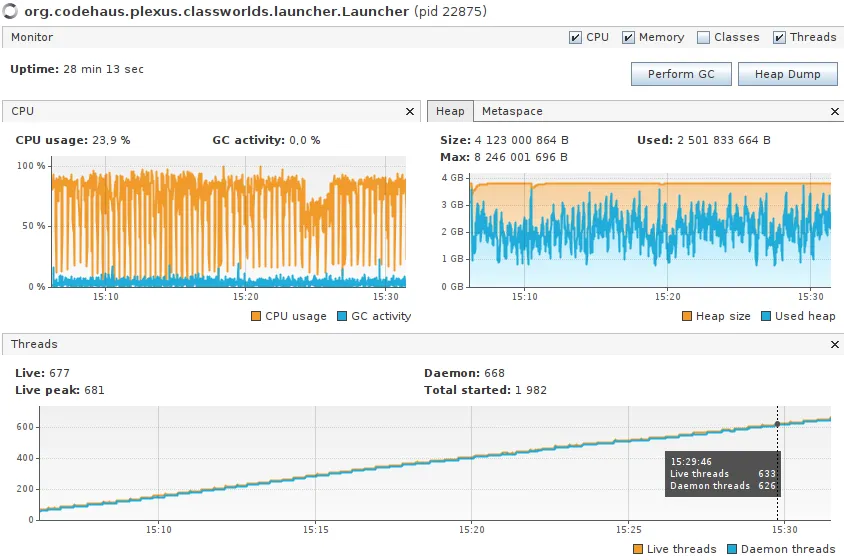Click the Live peak: 681 value
The width and height of the screenshot is (844, 560).
tap(94, 390)
